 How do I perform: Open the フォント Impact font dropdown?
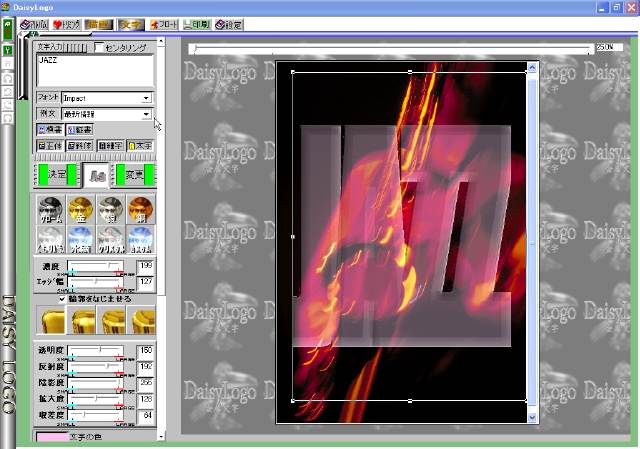146,98
